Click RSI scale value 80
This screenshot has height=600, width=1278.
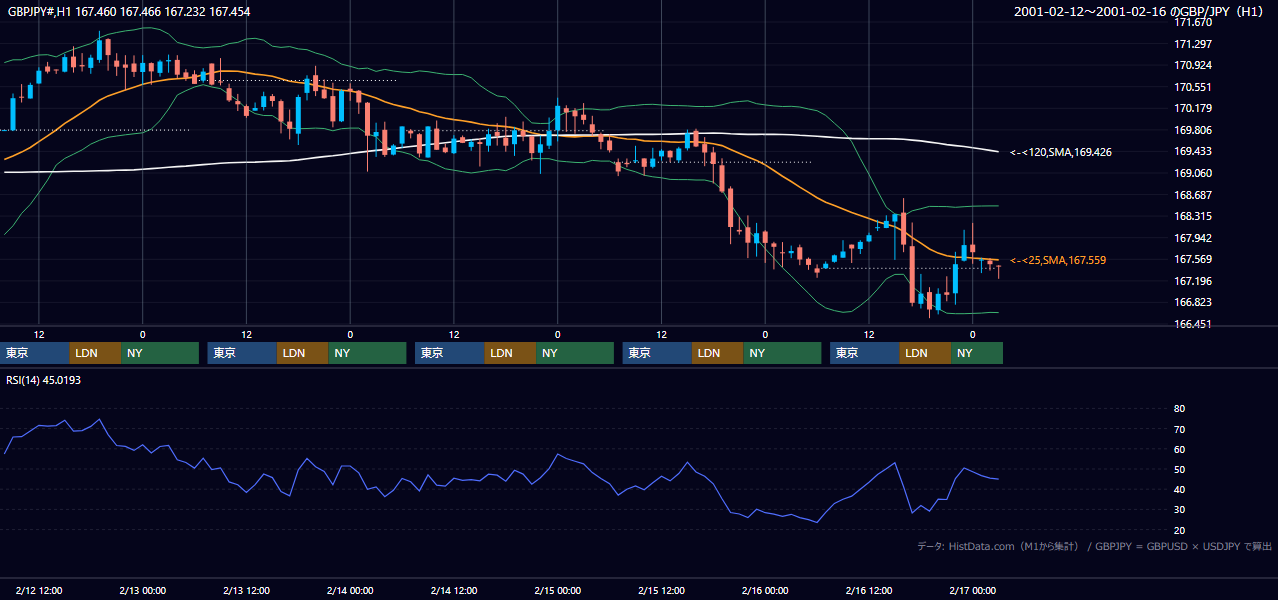1180,409
